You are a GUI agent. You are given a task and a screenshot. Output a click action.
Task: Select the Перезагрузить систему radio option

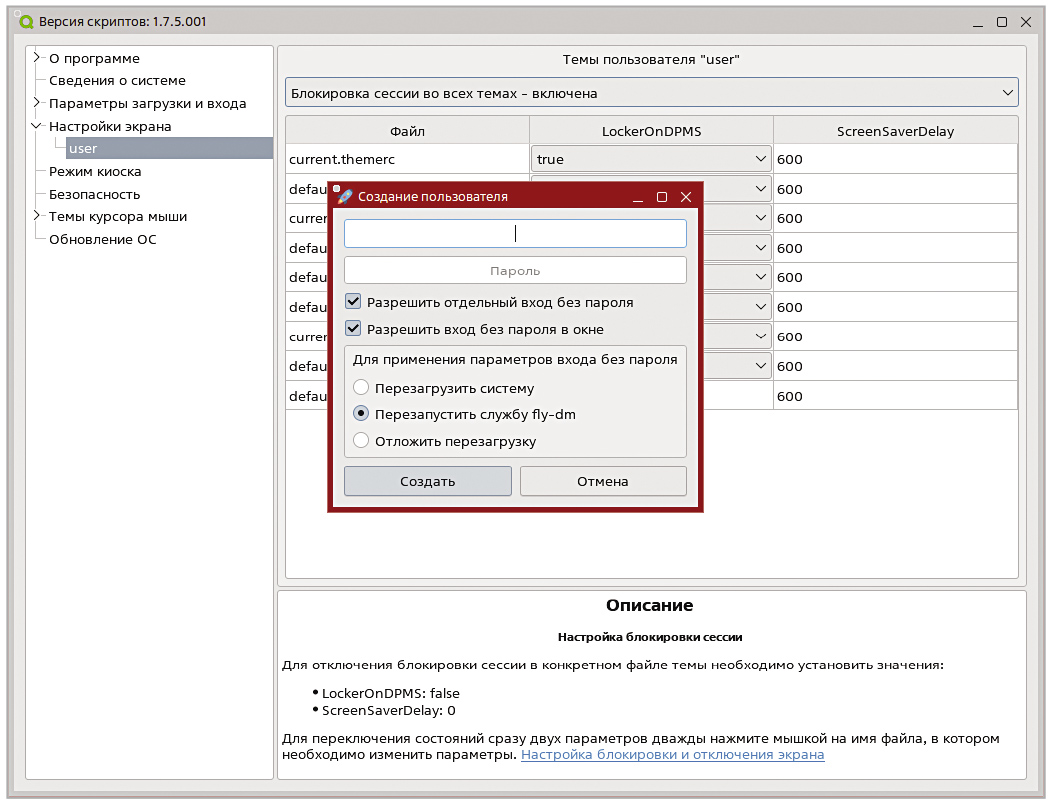(361, 387)
